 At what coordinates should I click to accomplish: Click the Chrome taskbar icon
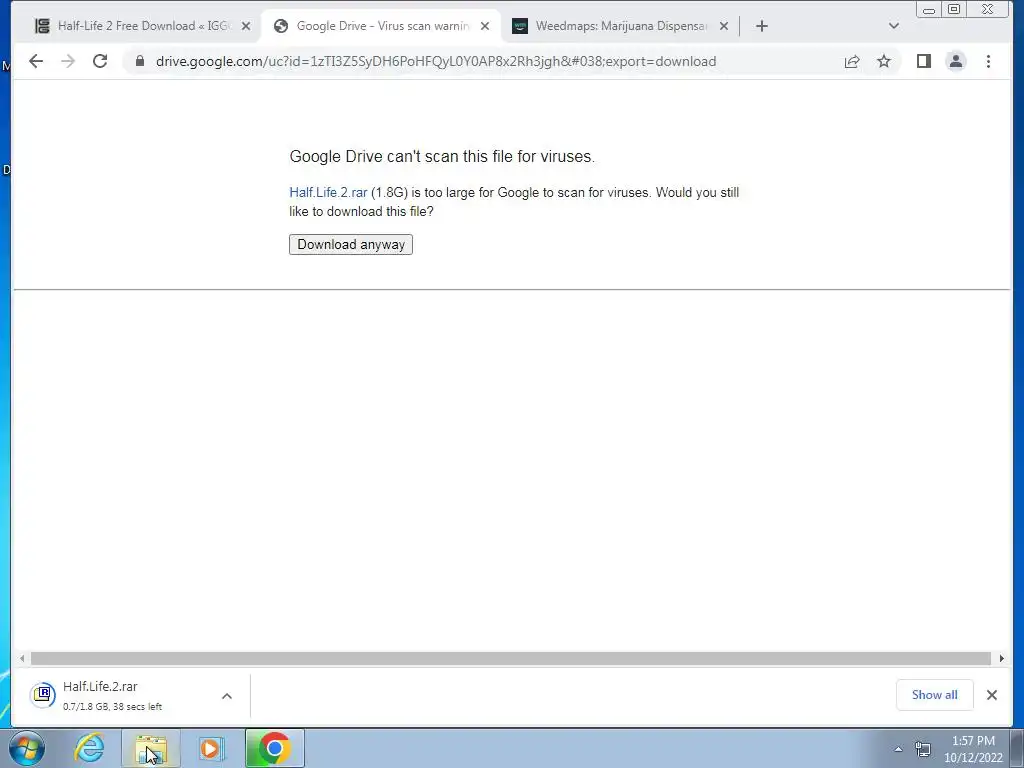[x=274, y=748]
